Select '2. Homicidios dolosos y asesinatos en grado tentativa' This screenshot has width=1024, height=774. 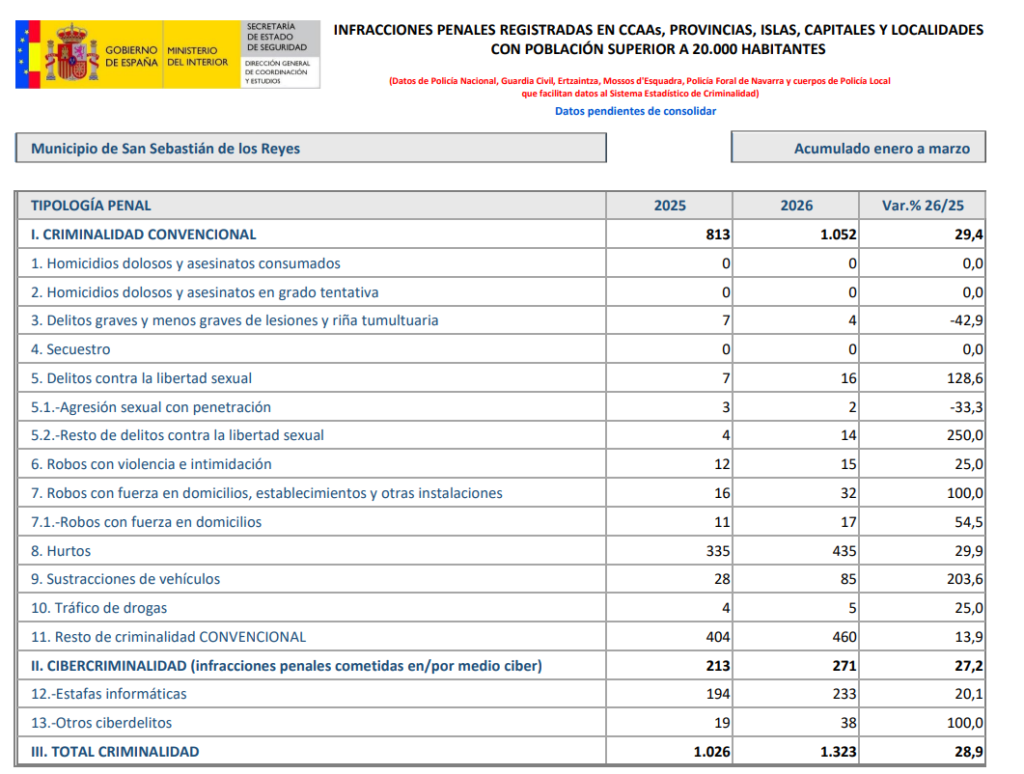point(204,292)
